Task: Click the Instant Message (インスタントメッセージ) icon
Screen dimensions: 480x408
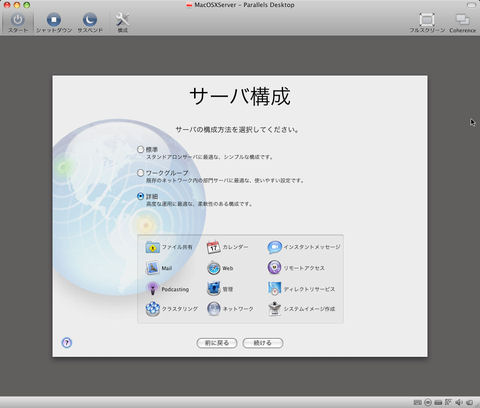Action: click(274, 247)
